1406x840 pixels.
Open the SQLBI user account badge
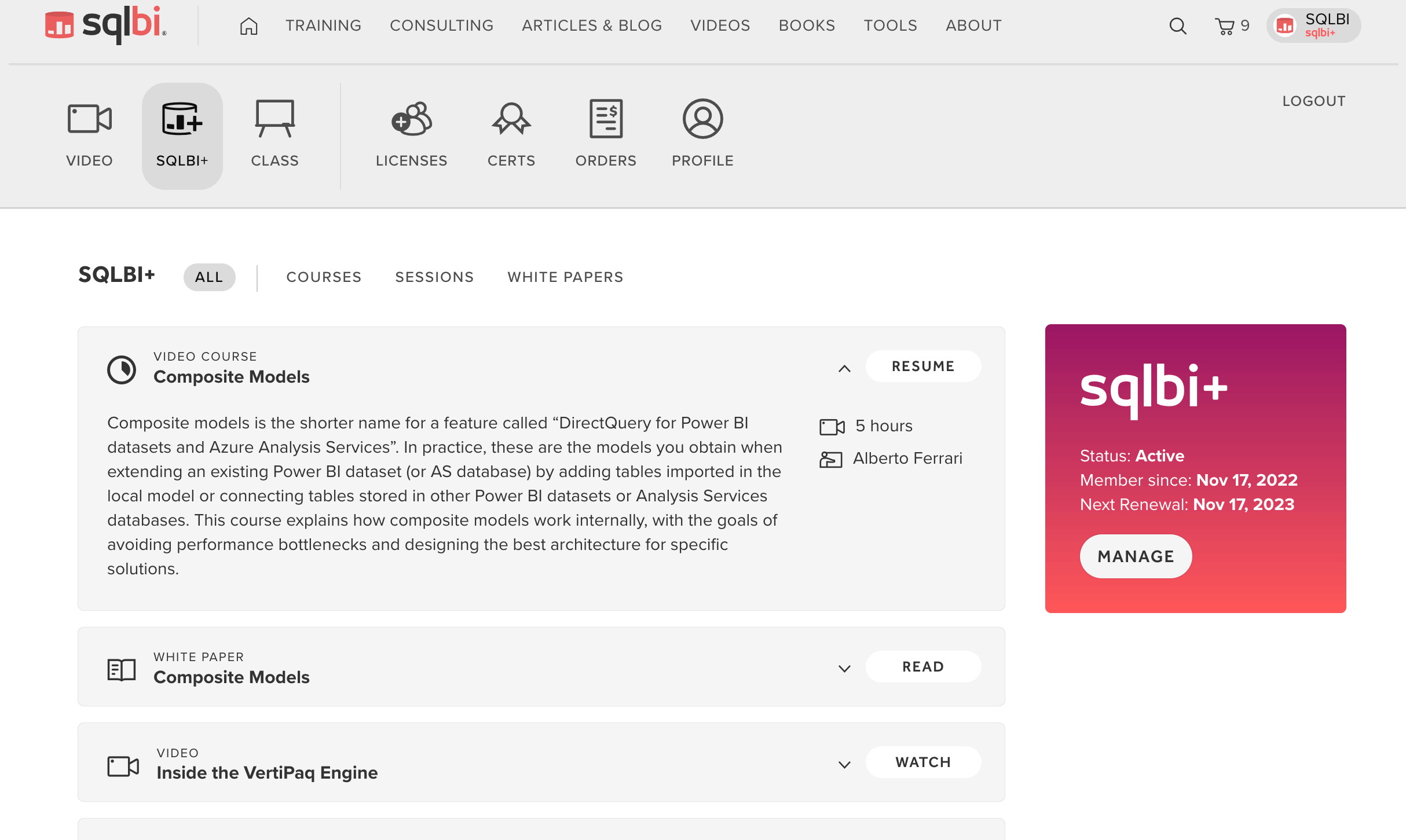(x=1313, y=25)
